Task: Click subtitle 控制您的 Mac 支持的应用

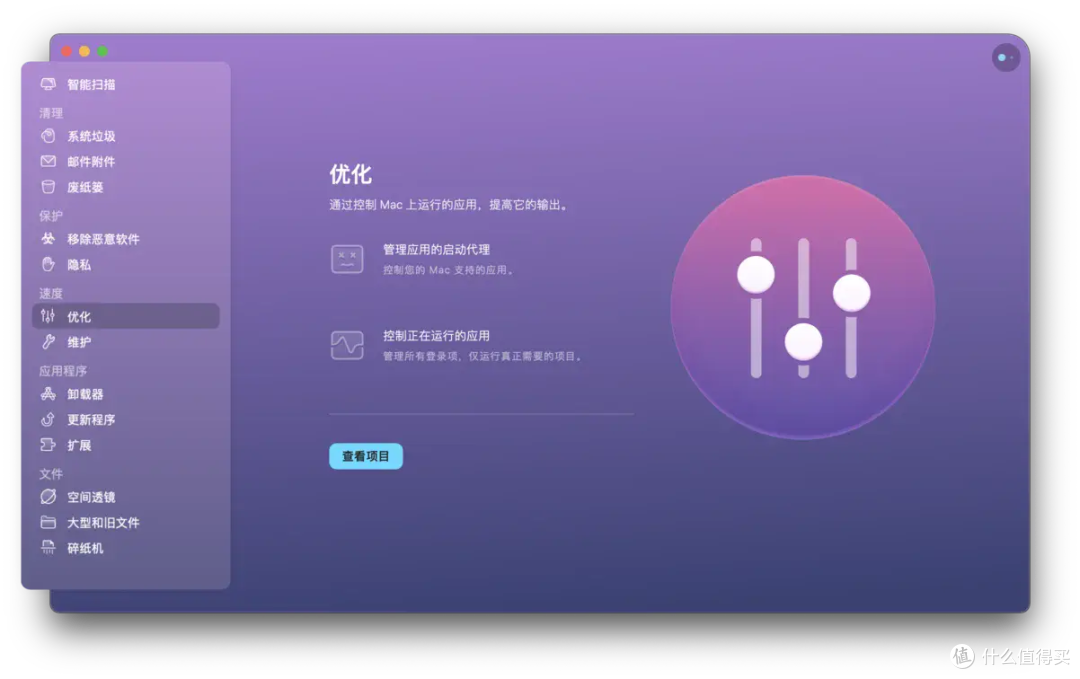Action: (448, 270)
